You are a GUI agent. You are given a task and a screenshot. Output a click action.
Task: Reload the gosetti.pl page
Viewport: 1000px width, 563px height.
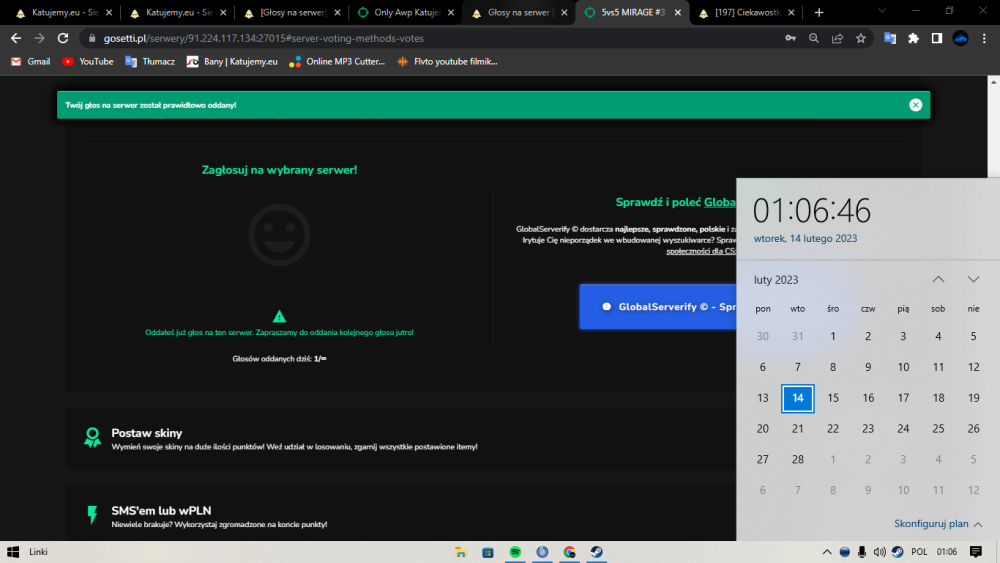point(62,38)
